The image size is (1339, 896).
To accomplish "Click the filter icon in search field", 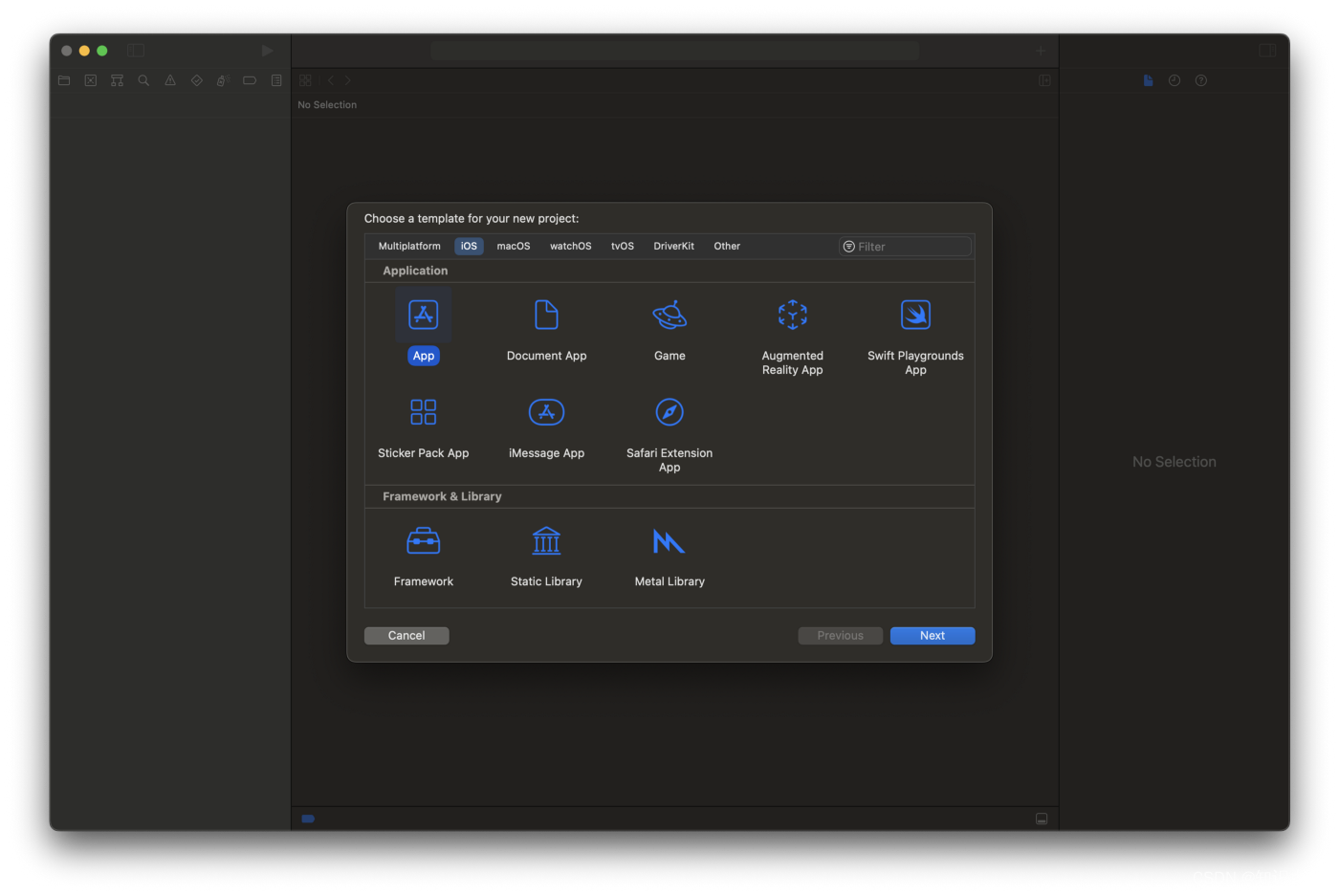I will coord(848,247).
